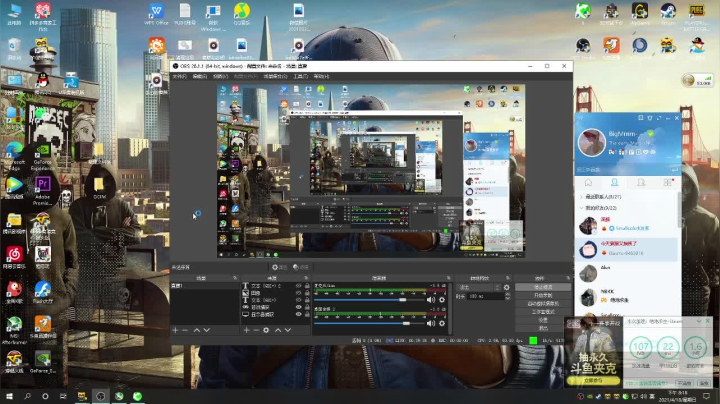The image size is (720, 404).
Task: Open the 编辑(E) menu in OBS
Action: click(200, 76)
